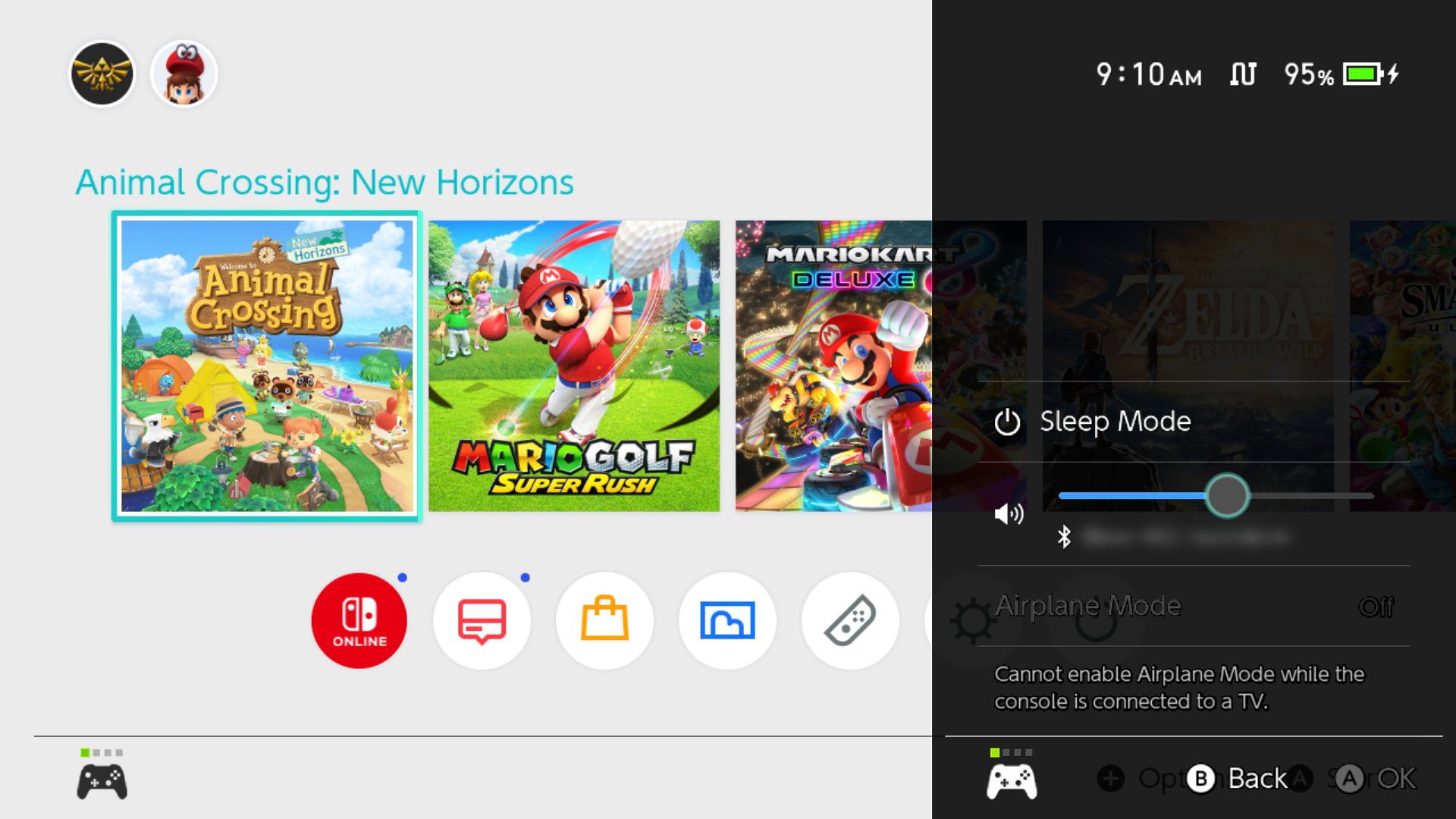Open the Album icon

[727, 620]
